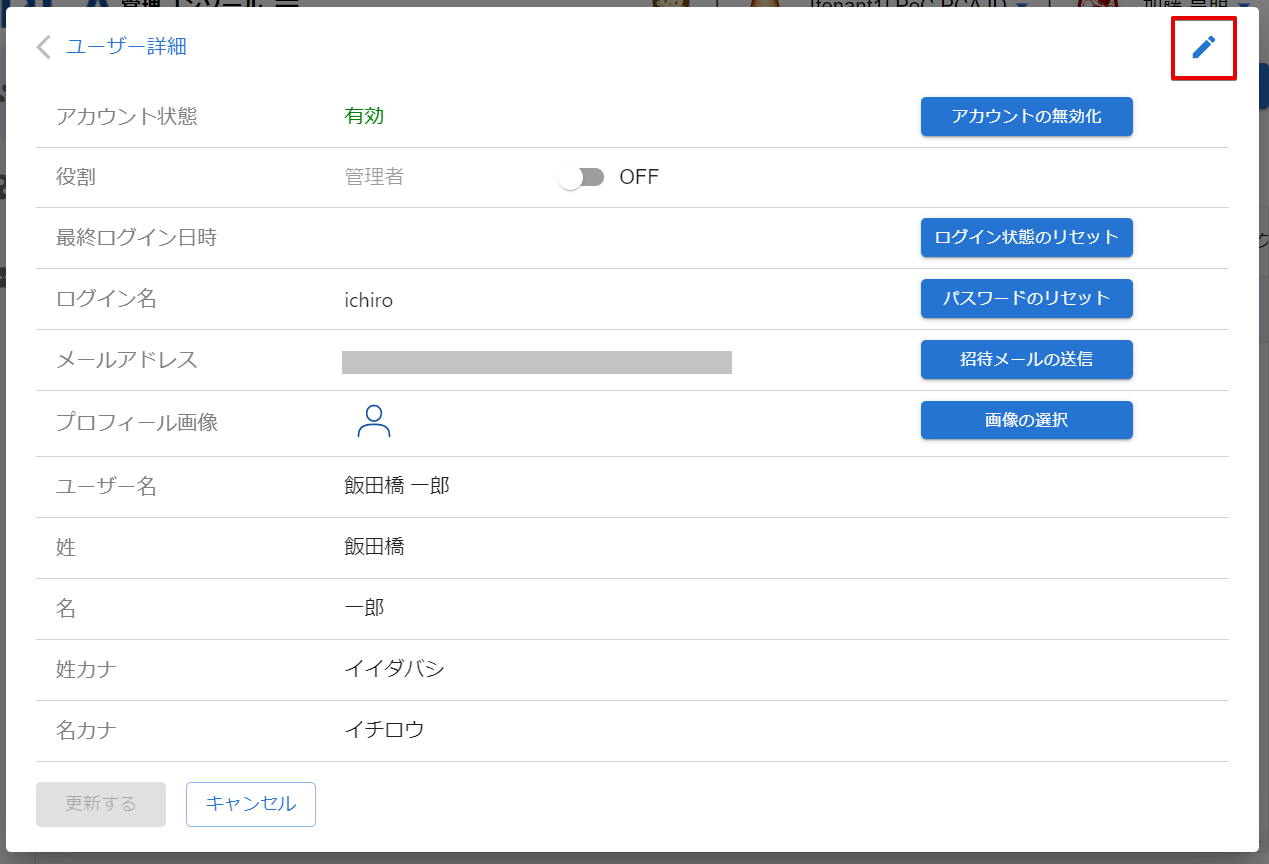
Task: Go back with the left chevron arrow
Action: (x=43, y=47)
